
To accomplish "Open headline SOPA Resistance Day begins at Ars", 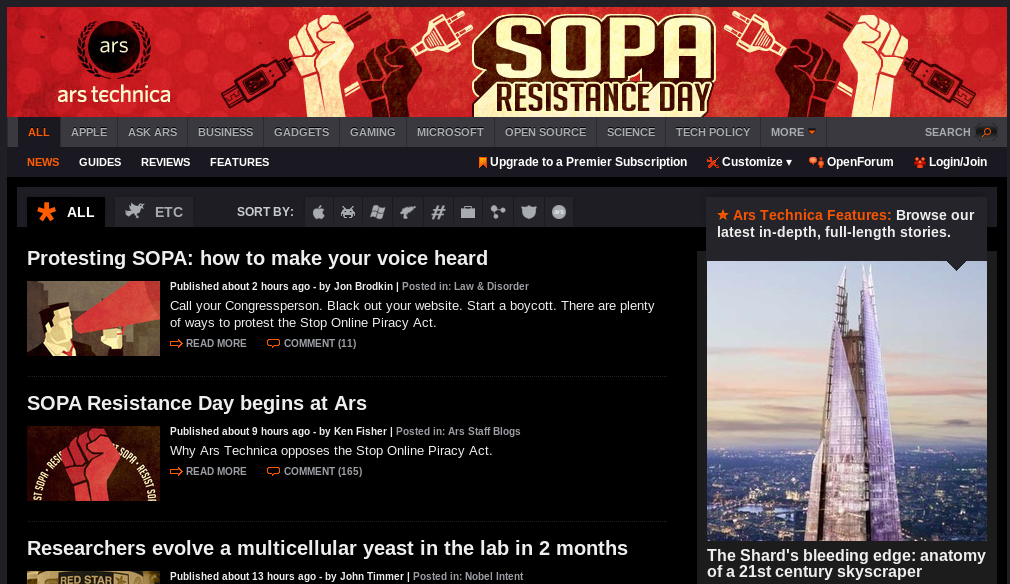I will click(x=197, y=403).
